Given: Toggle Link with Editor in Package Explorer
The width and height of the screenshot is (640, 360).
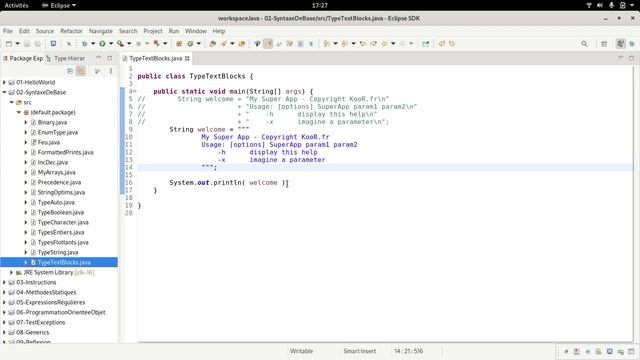Looking at the screenshot, I should (x=81, y=71).
